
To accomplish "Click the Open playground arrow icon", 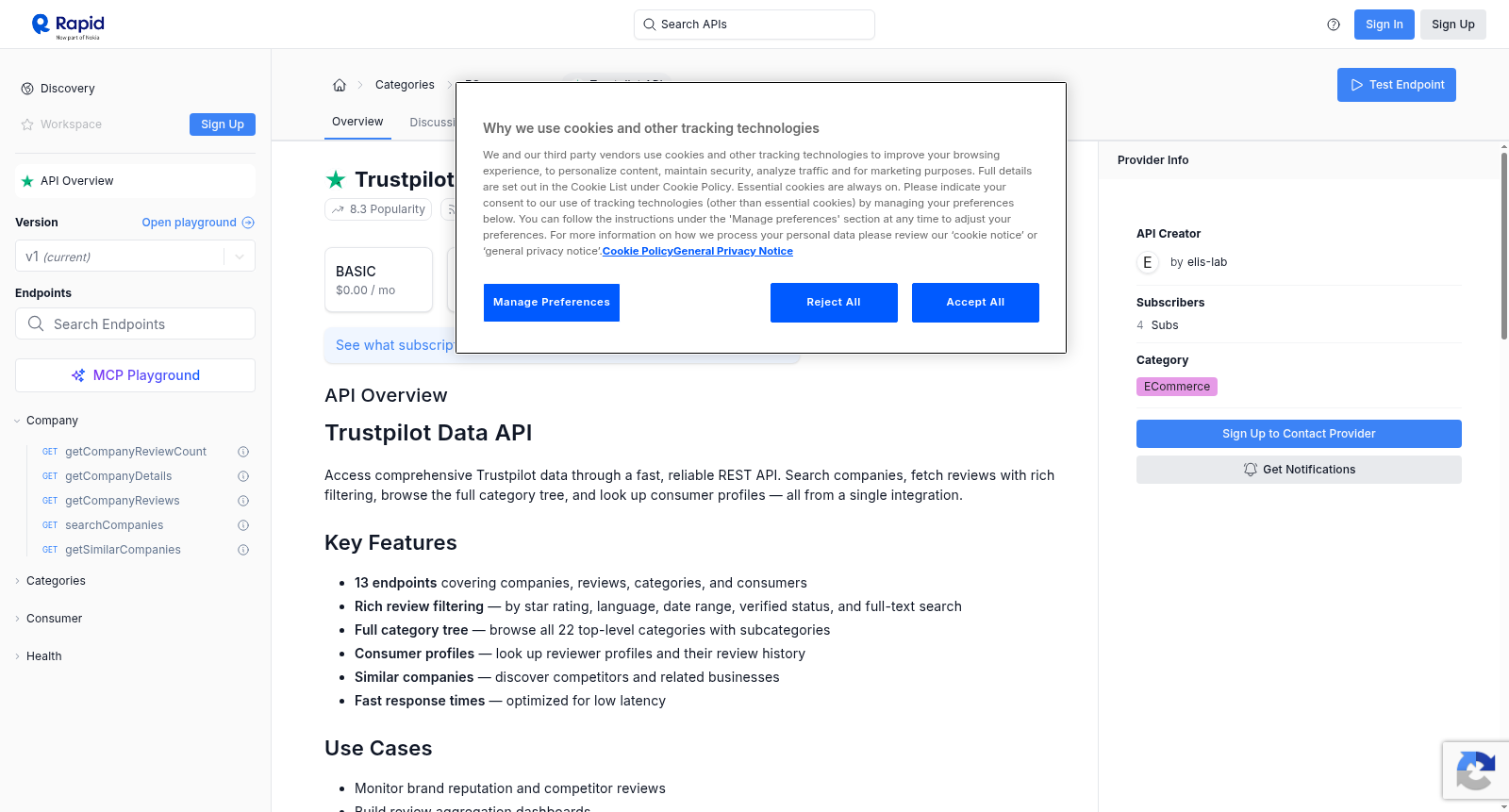I will [x=248, y=223].
